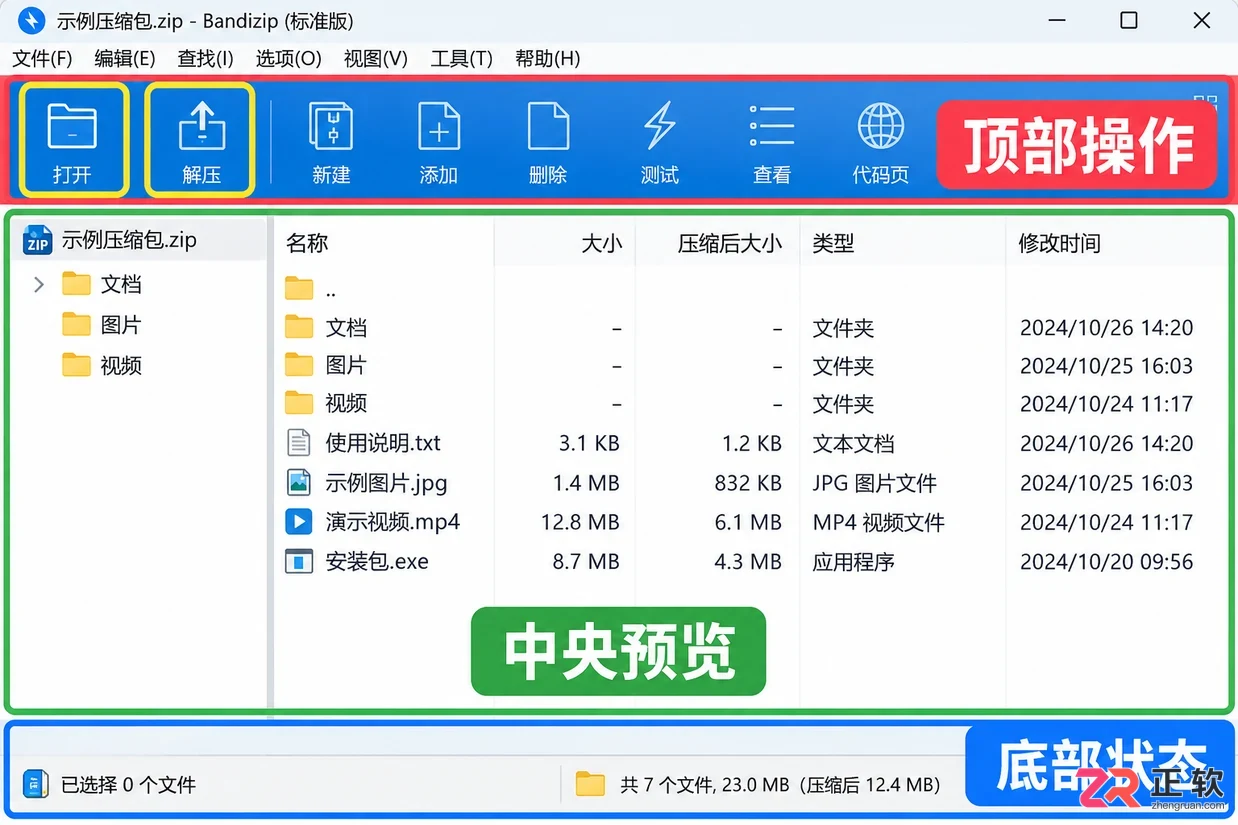Screen dimensions: 1238x825
Task: Click the Delete (删除) toolbar icon
Action: click(548, 127)
